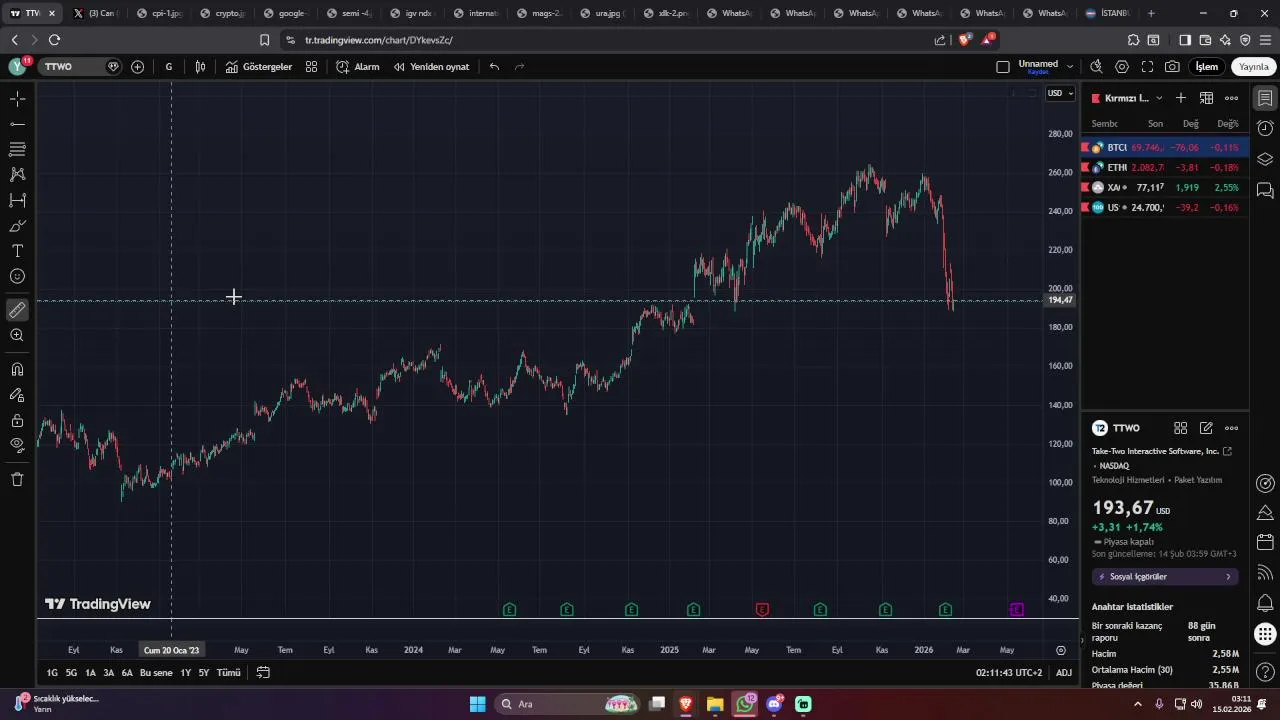Image resolution: width=1280 pixels, height=720 pixels.
Task: Select the trend line drawing tool
Action: (17, 124)
